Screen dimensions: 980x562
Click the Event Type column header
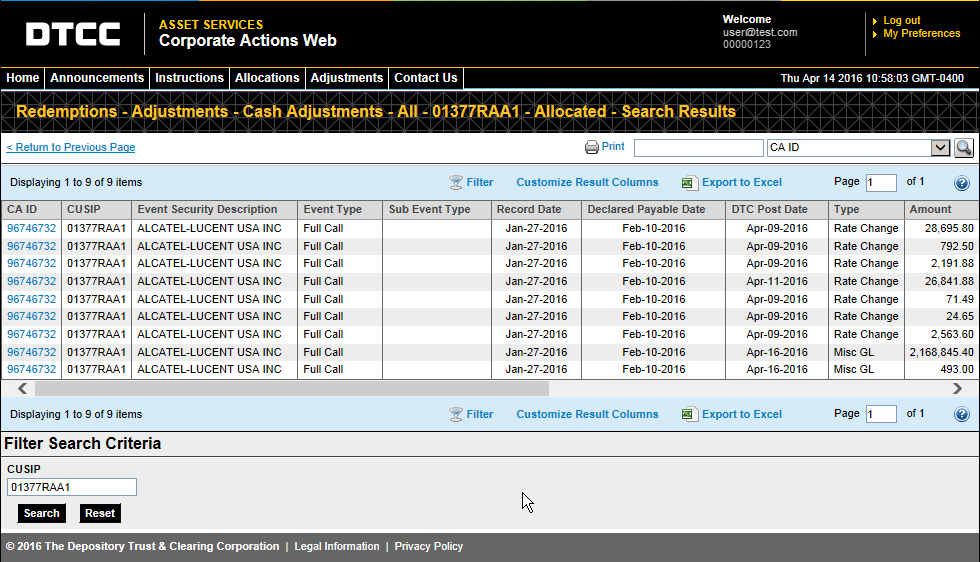340,209
